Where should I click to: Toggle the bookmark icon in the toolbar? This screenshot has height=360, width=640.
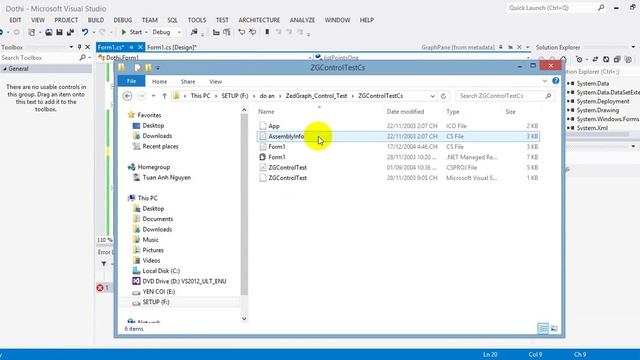(x=267, y=32)
